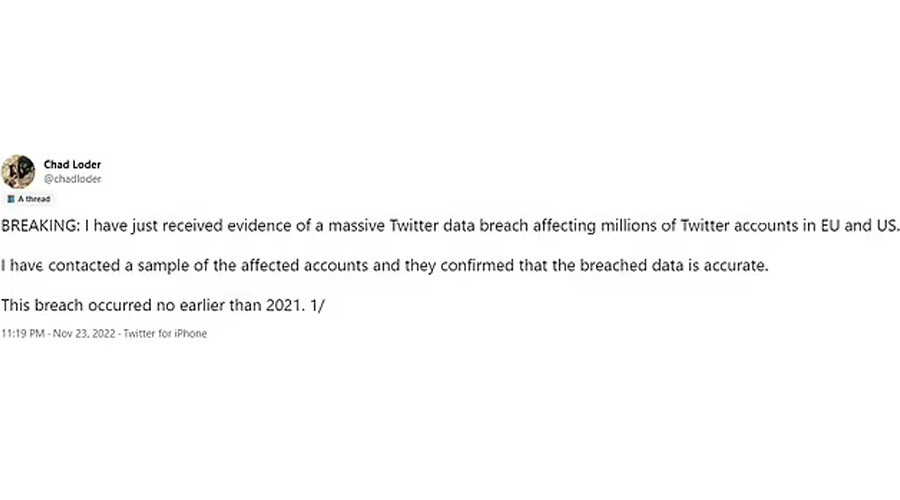Viewport: 900px width, 500px height.
Task: Click the @chadloder handle
Action: (72, 178)
